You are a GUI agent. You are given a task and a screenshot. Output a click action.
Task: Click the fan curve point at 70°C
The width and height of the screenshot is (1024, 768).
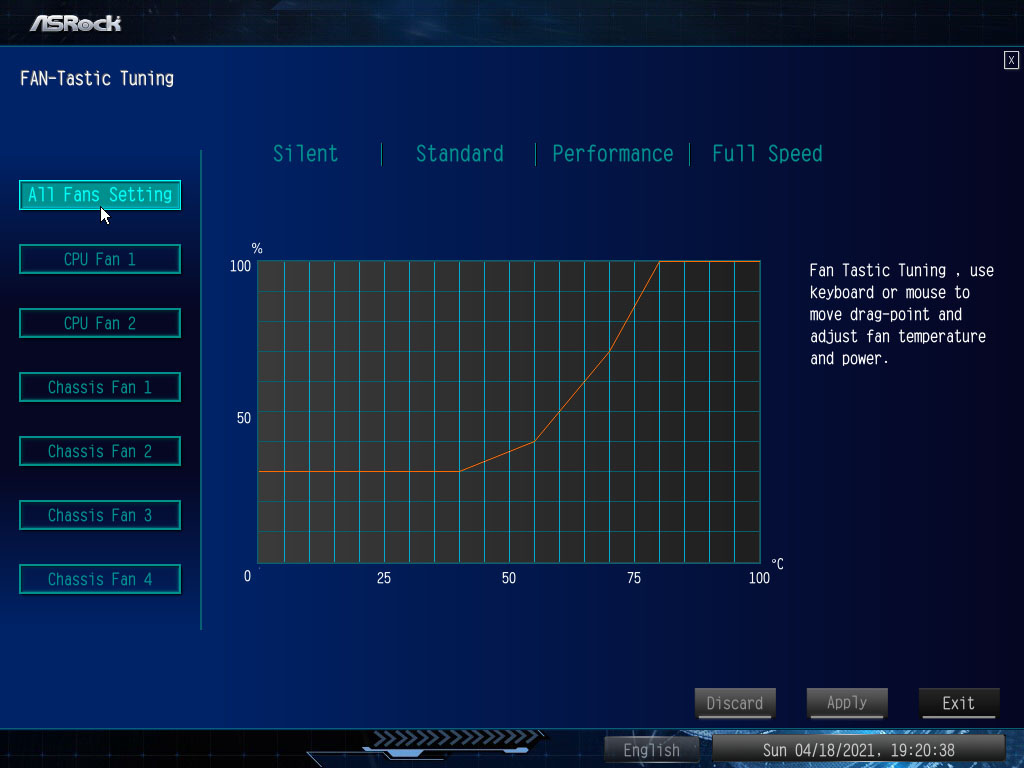609,351
